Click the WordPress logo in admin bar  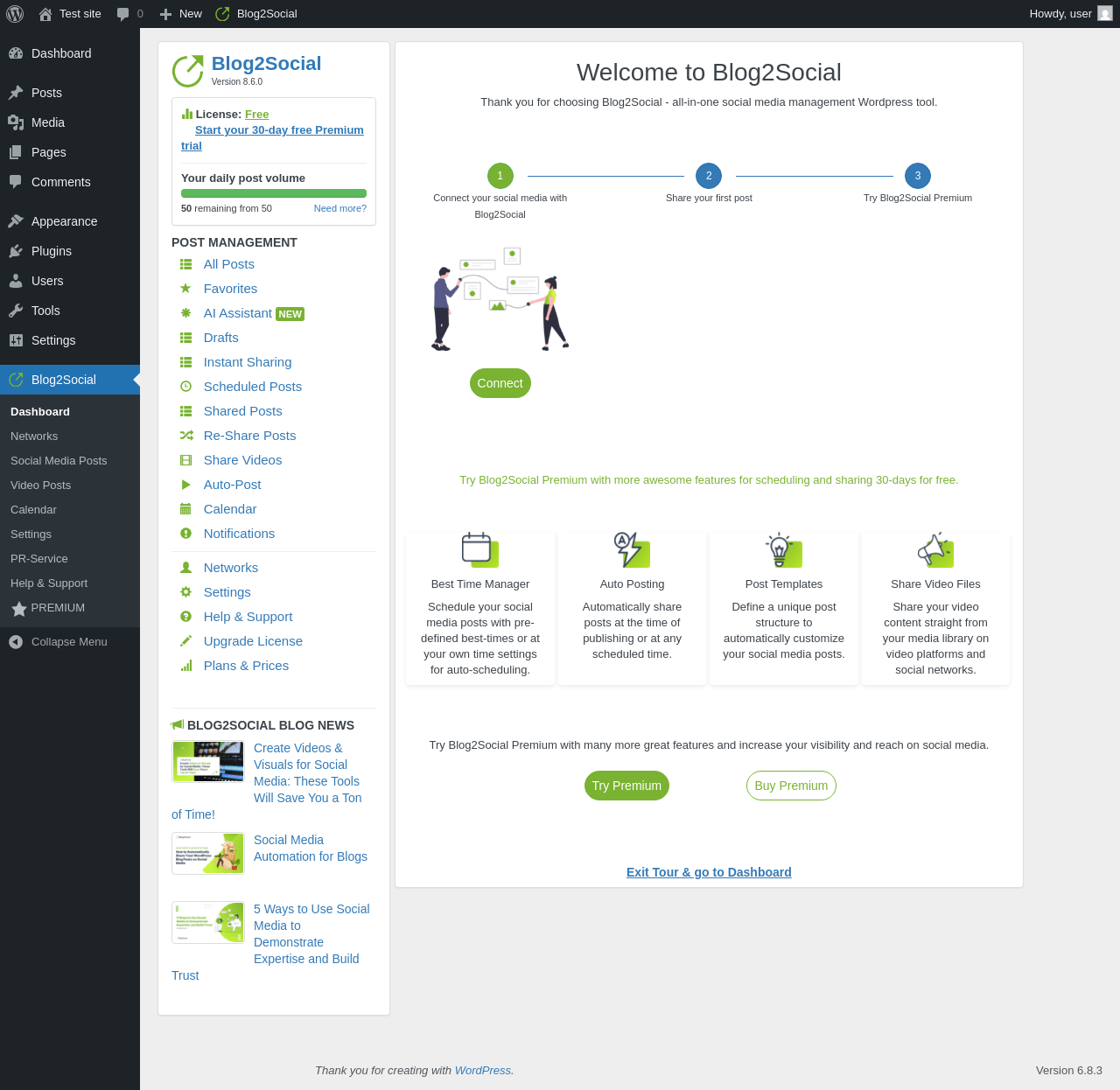point(15,14)
